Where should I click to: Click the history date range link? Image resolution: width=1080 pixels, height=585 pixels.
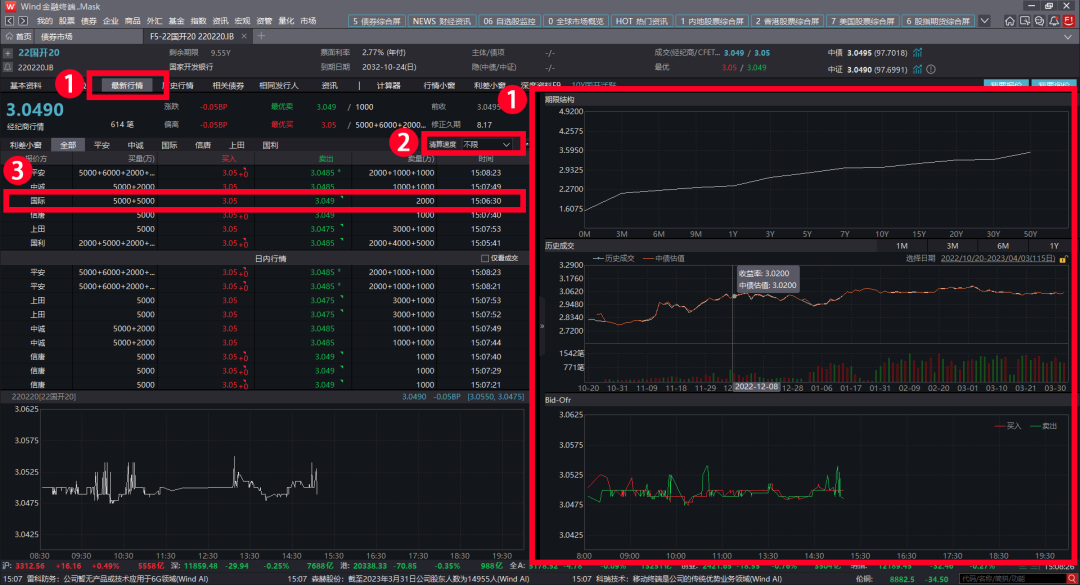(997, 258)
